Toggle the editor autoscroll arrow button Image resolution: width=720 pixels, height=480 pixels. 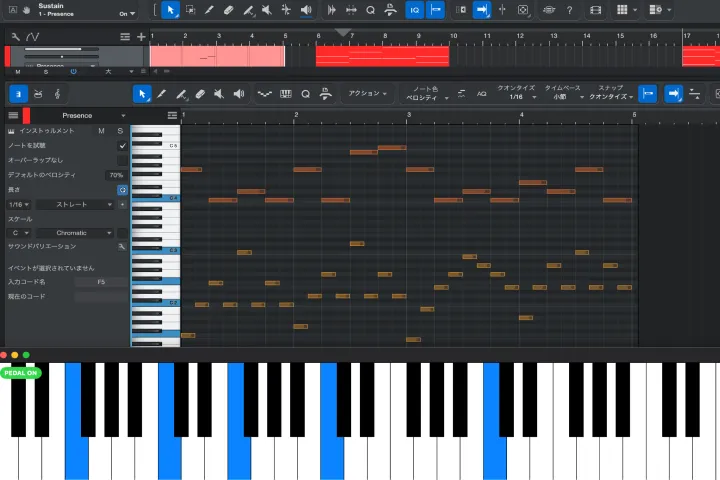pyautogui.click(x=674, y=94)
